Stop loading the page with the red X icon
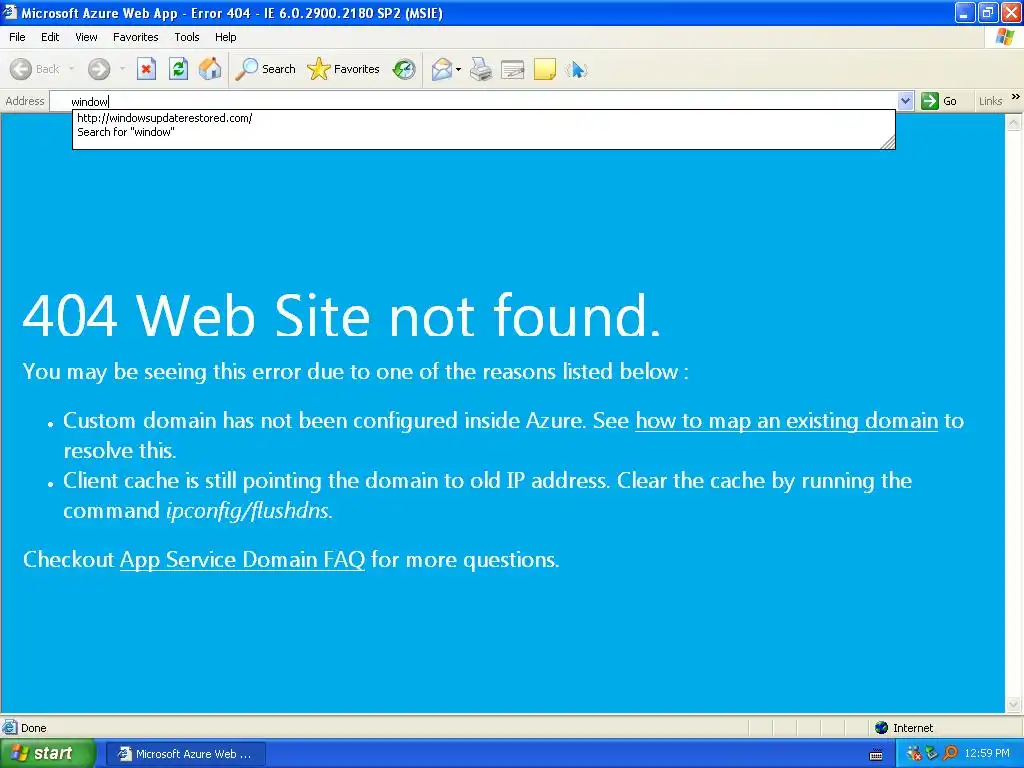The image size is (1024, 768). (x=146, y=69)
